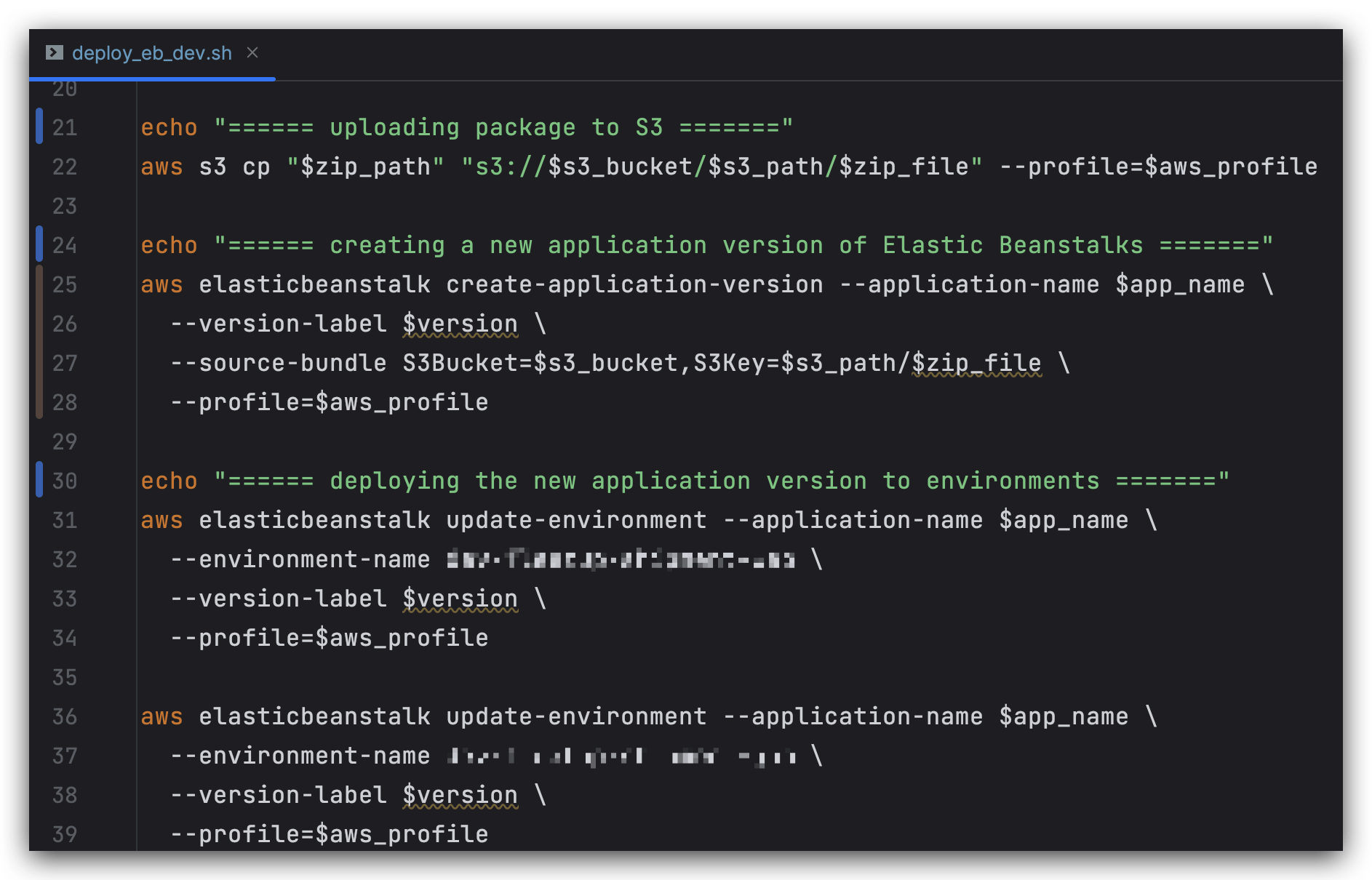Click the blue change marker beside line 30
The width and height of the screenshot is (1372, 880).
click(39, 479)
